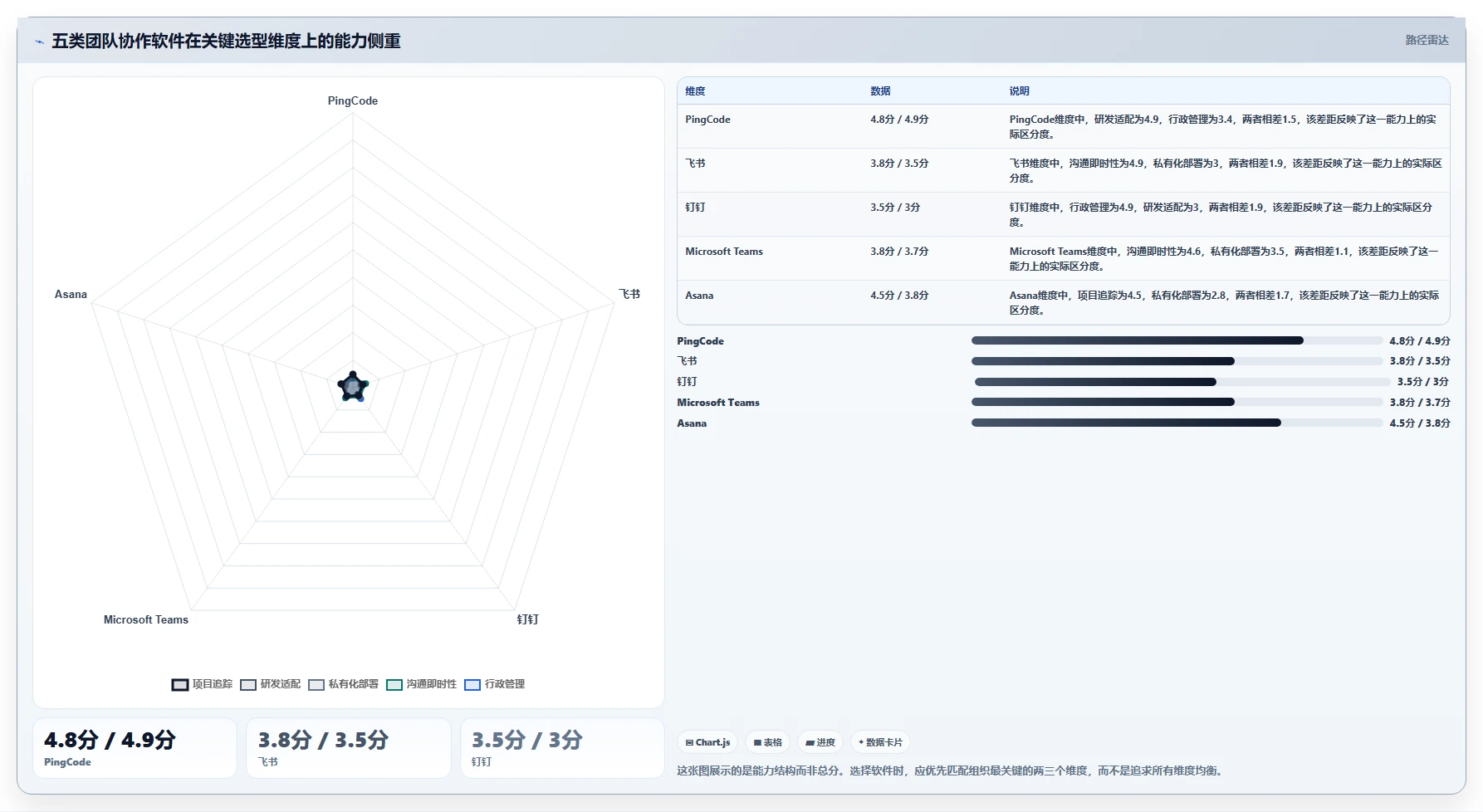Click the header icon beside the dashboard title
Screen dimensions: 1483x812
[x=39, y=42]
